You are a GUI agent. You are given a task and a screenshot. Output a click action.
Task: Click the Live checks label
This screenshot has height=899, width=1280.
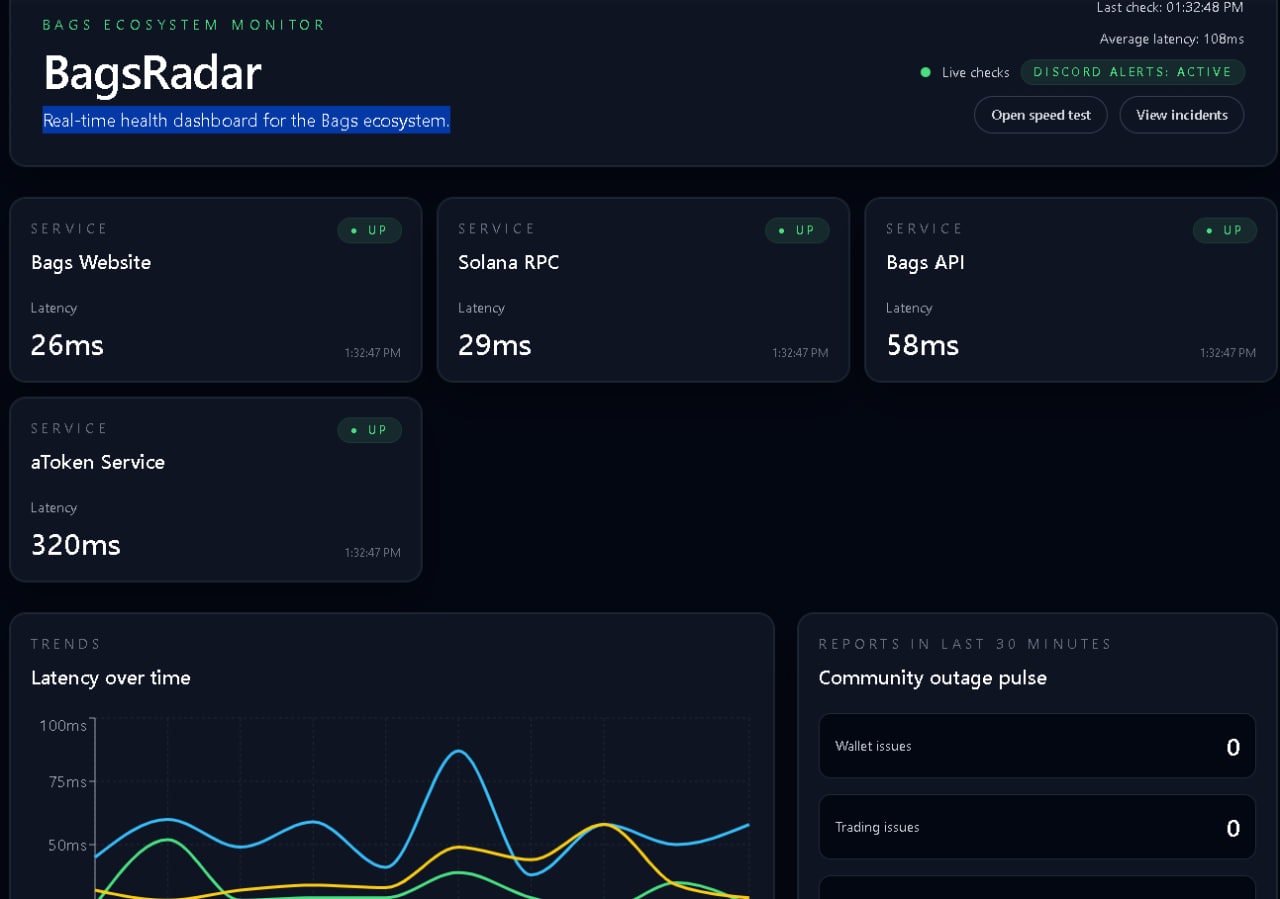[x=976, y=73]
